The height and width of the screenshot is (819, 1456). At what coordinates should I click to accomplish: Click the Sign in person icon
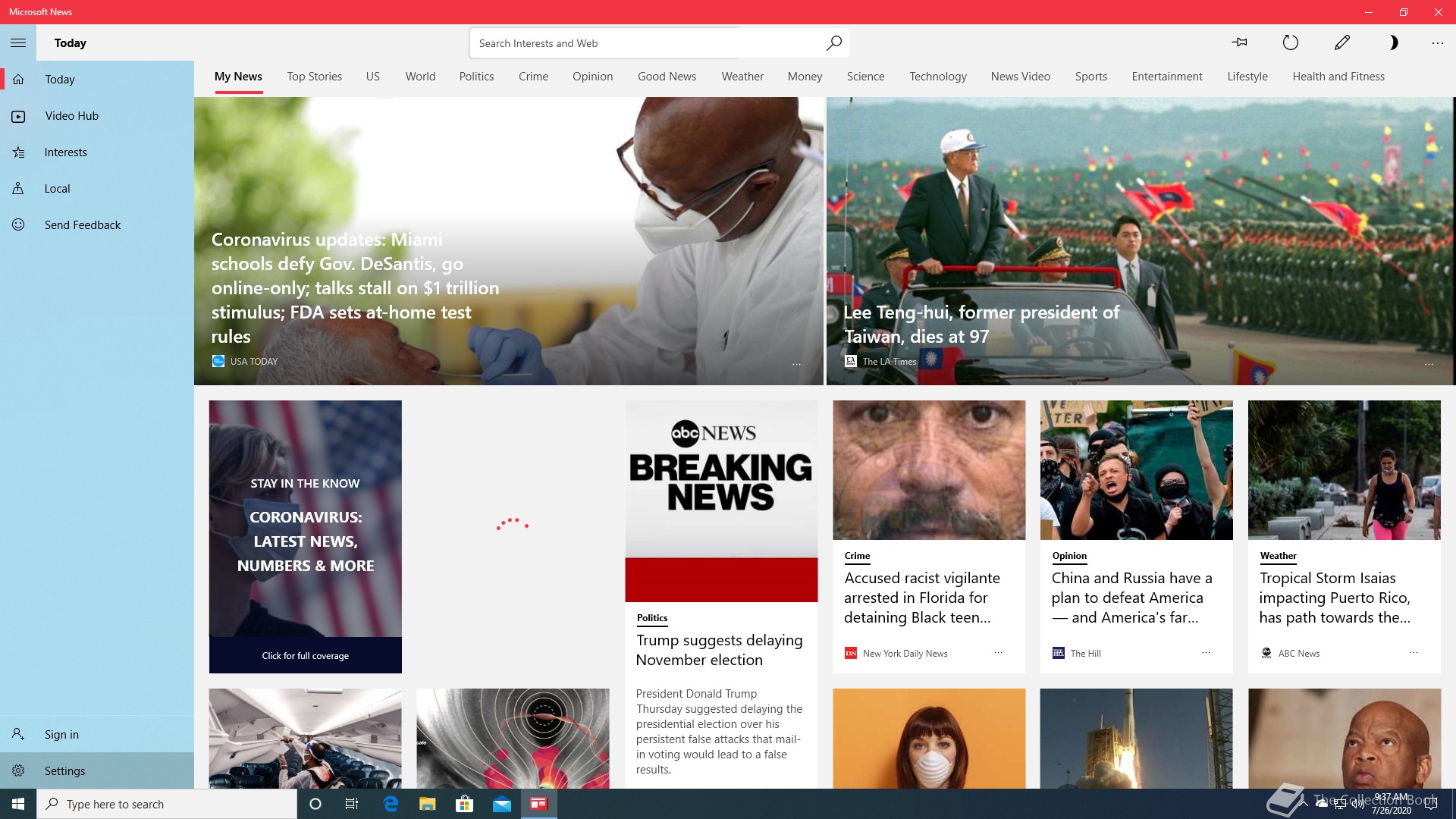18,734
